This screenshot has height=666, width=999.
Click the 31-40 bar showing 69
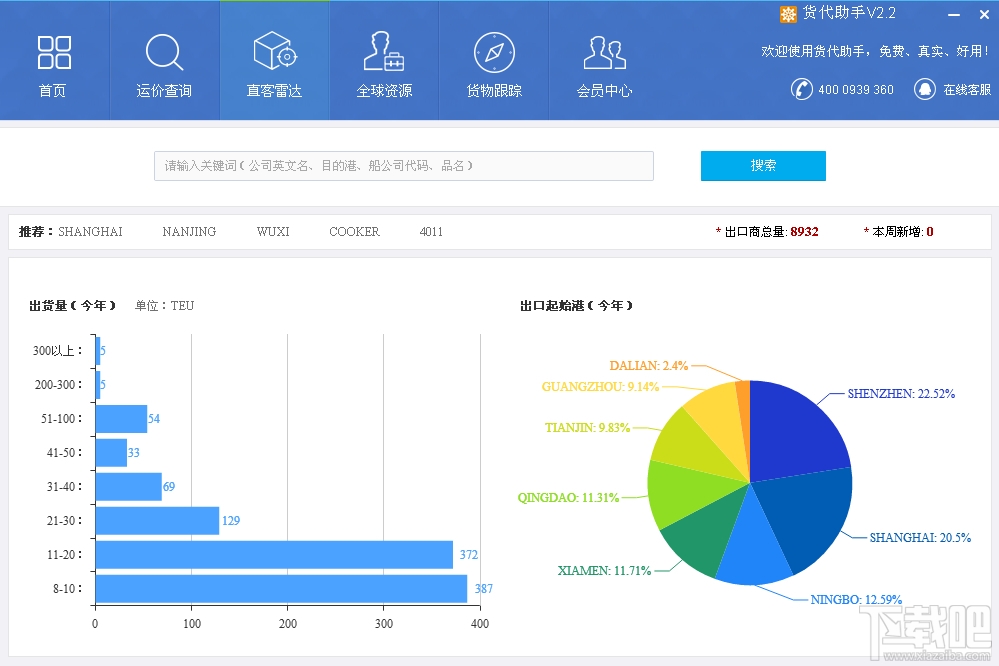[129, 486]
